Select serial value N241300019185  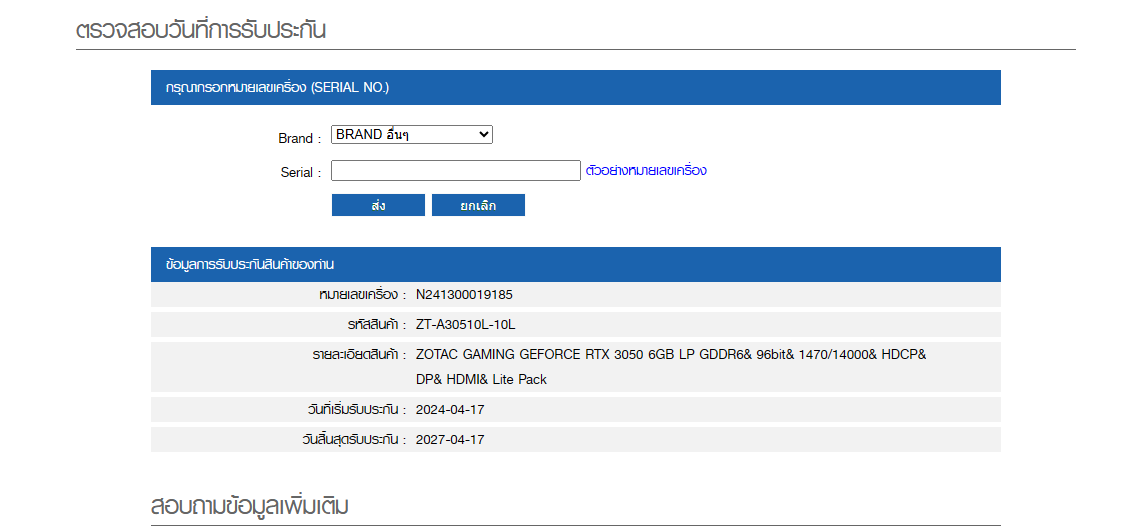(x=465, y=295)
